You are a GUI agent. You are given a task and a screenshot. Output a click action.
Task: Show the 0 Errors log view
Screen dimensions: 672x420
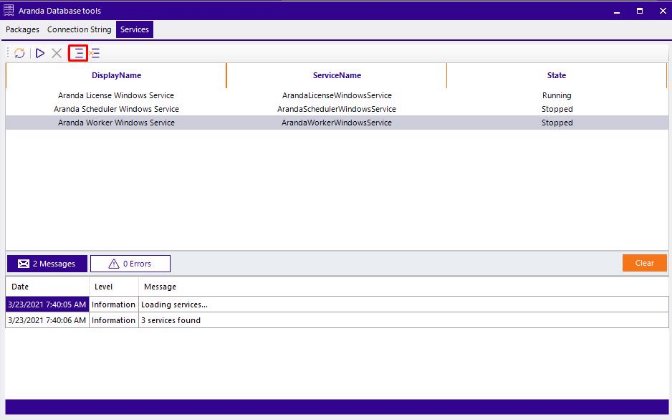point(130,264)
